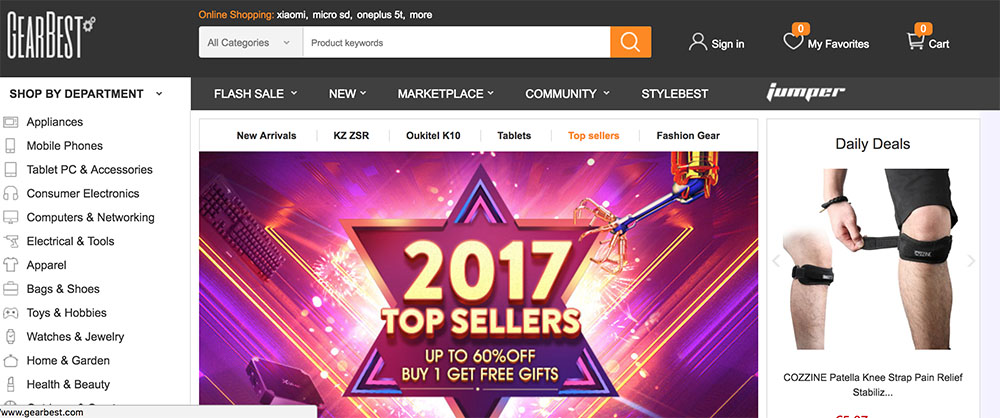The height and width of the screenshot is (418, 1000).
Task: Click the oneplus 5t search suggestion
Action: coord(381,15)
